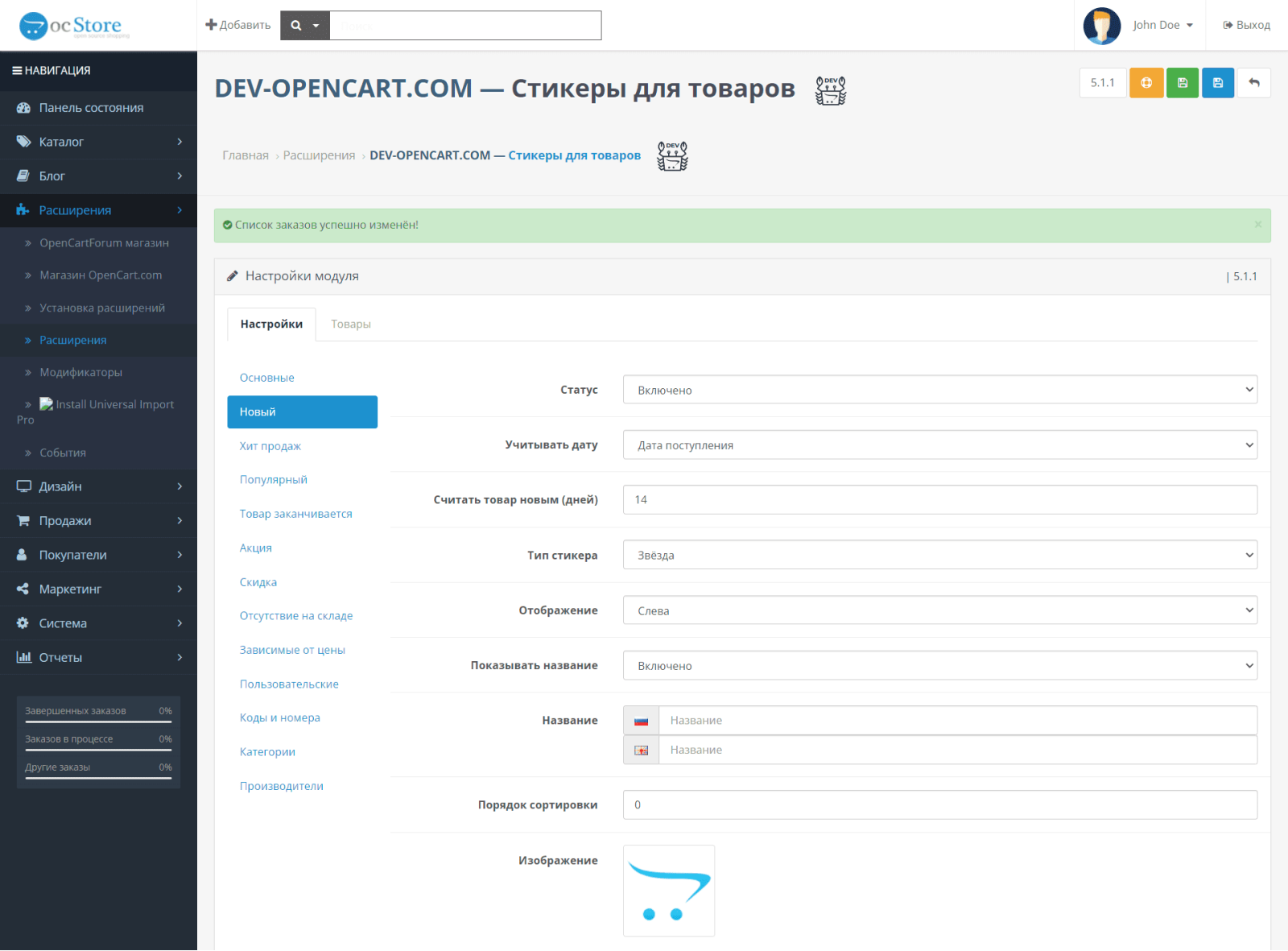Click the top search input field
This screenshot has height=951, width=1288.
(x=465, y=26)
